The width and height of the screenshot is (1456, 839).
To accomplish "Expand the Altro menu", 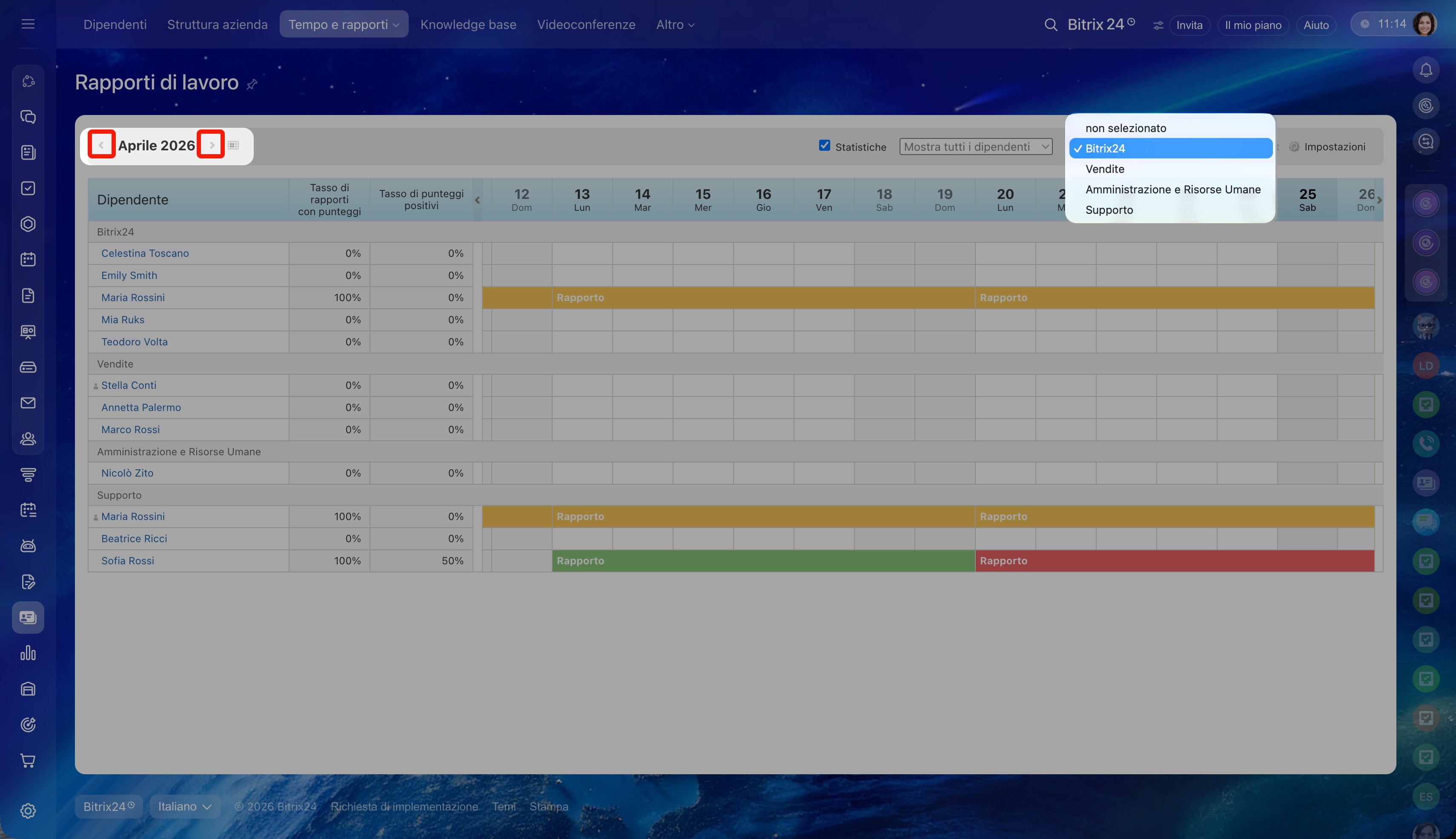I will 675,25.
